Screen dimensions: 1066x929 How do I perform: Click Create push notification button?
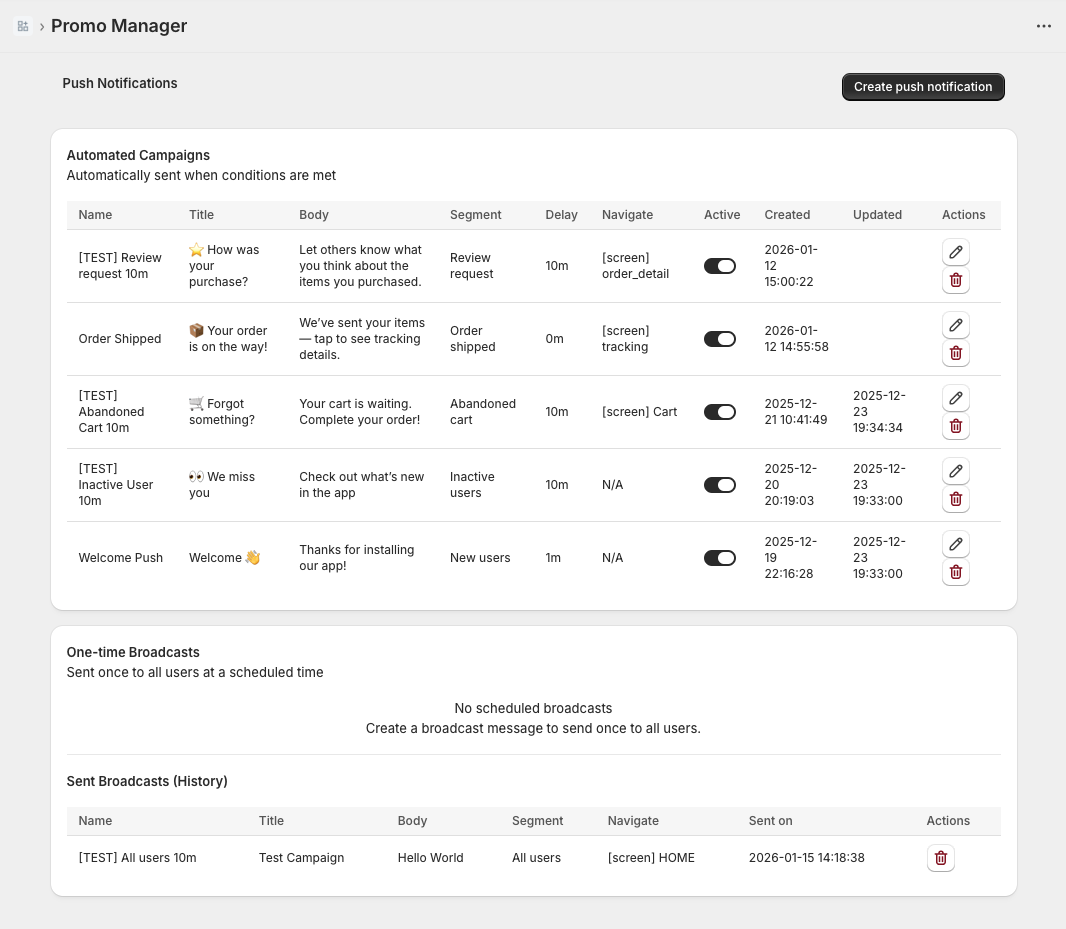pos(923,87)
